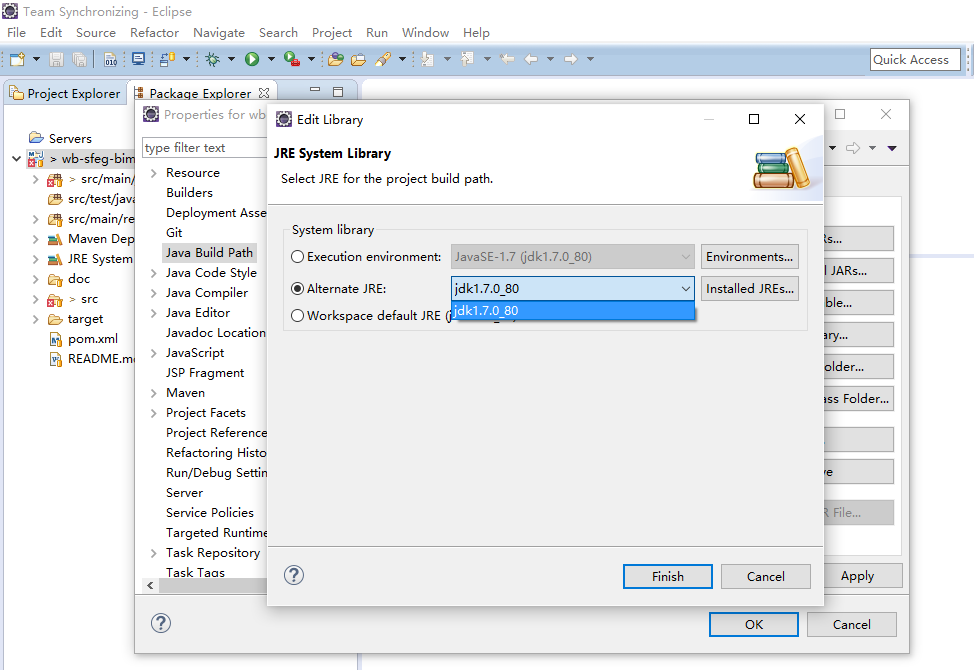Click Cancel in the Properties dialog
Viewport: 974px width, 670px height.
point(851,624)
